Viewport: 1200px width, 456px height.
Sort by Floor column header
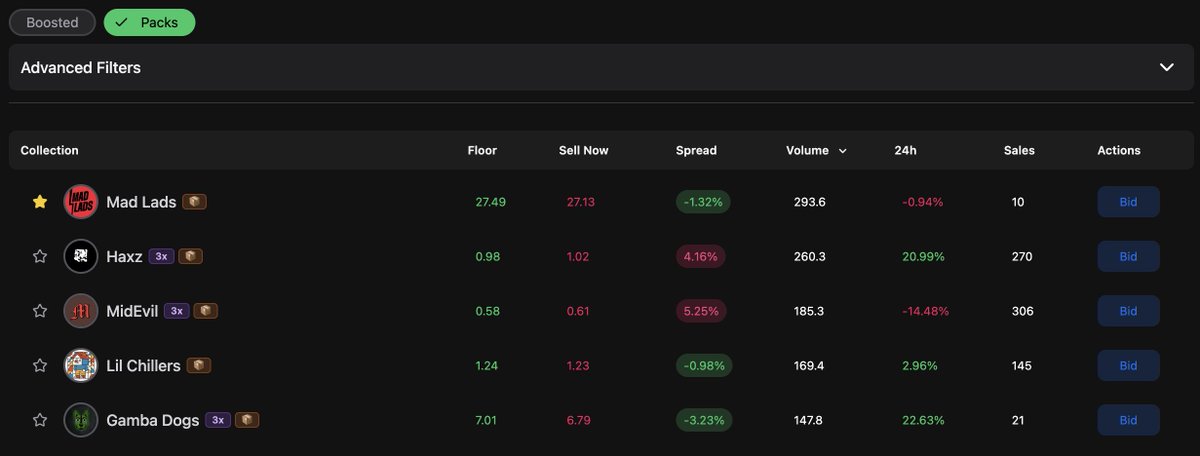point(482,151)
